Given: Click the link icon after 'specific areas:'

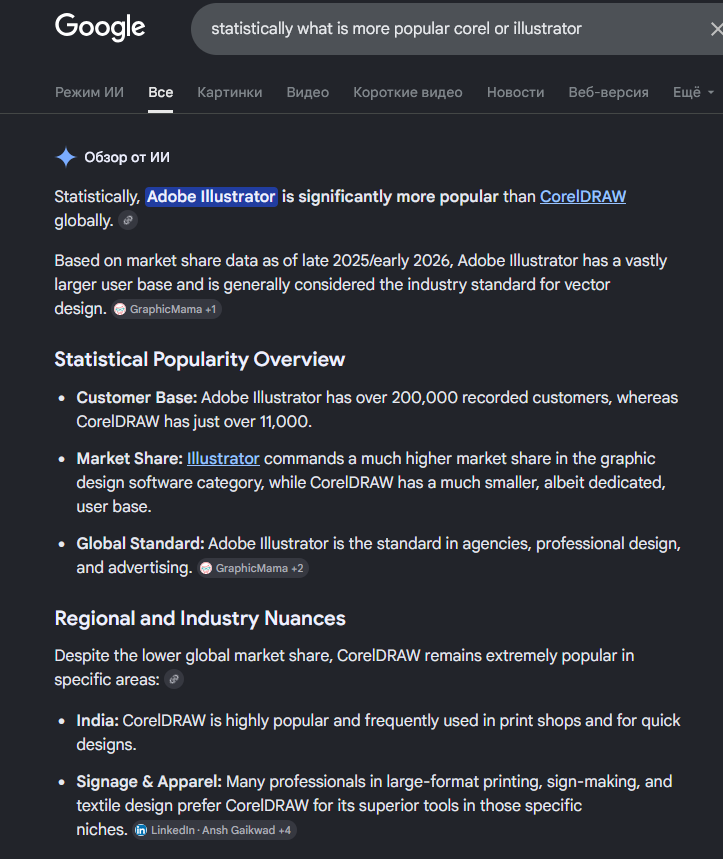Looking at the screenshot, I should pos(174,679).
